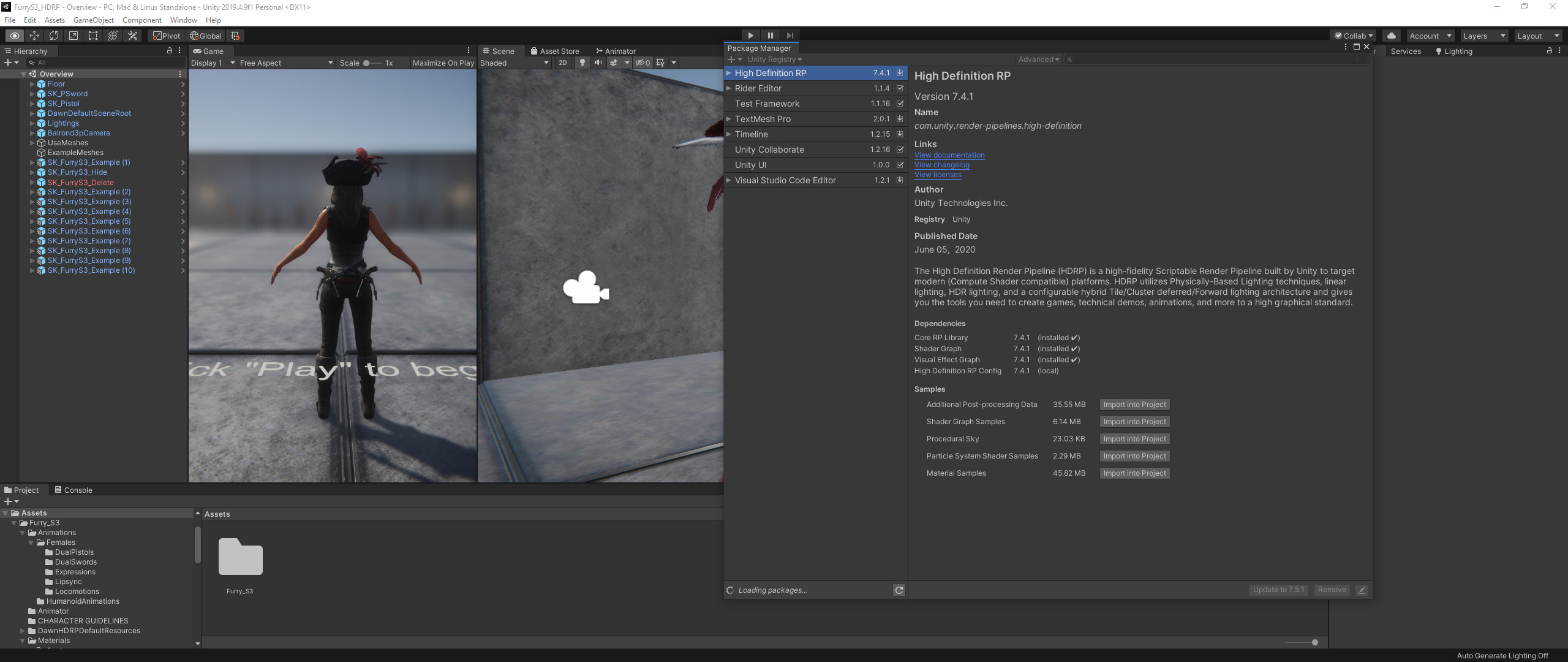
Task: Switch to the Asset Store tab
Action: [x=554, y=51]
